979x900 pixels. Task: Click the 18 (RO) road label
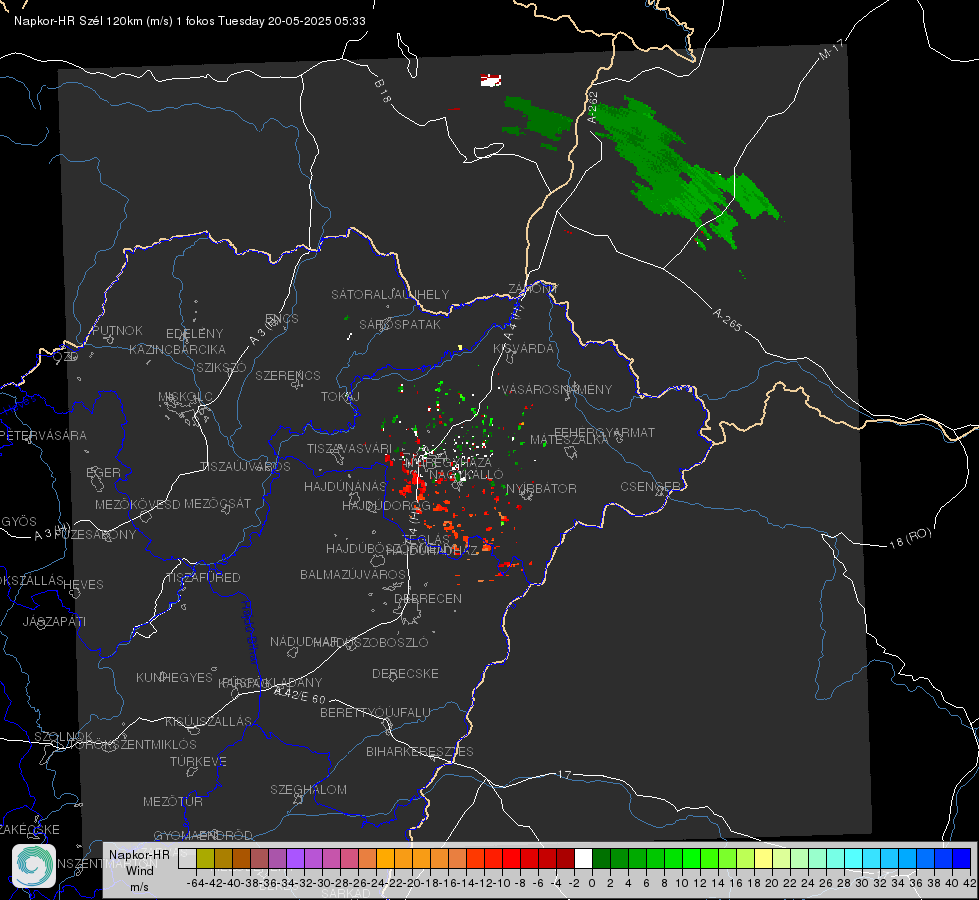coord(910,538)
